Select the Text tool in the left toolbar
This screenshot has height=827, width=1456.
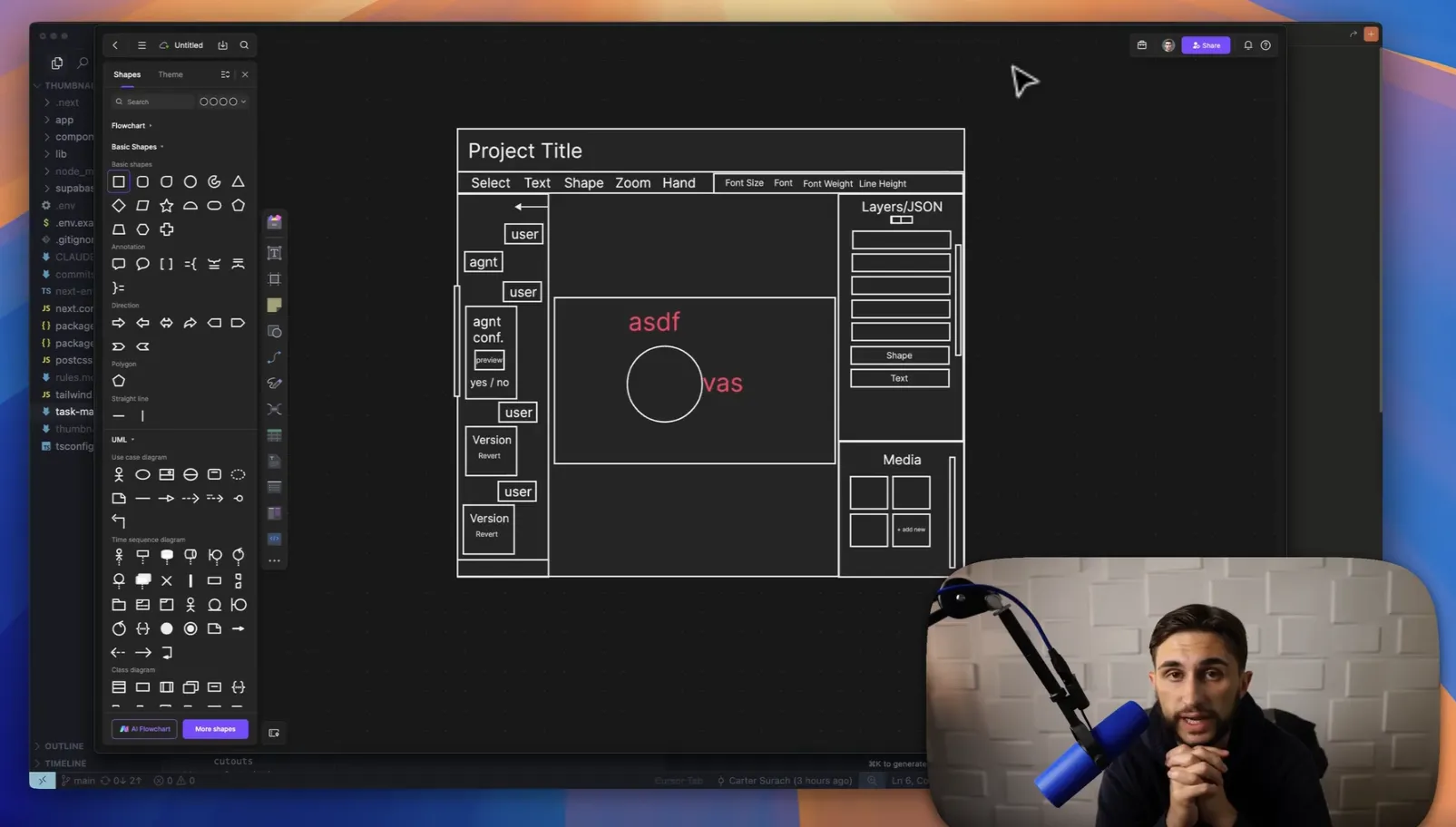point(275,252)
